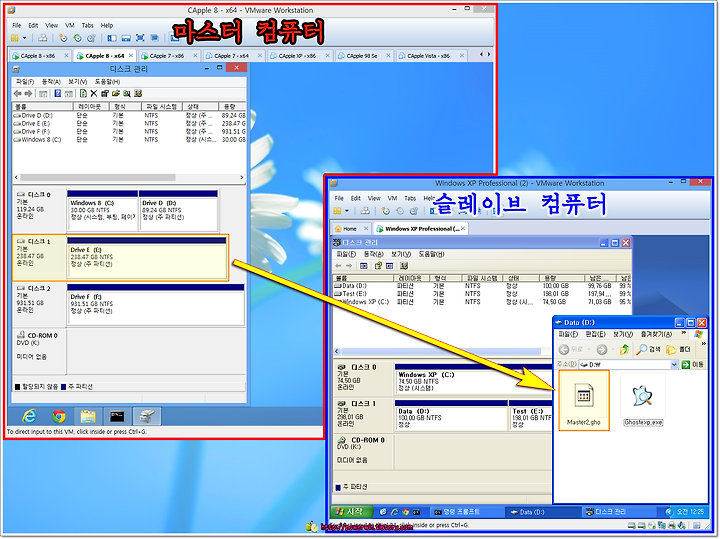Open 보기(V) menu in master 디스크 관리
Viewport: 720px width, 539px height.
coord(78,82)
